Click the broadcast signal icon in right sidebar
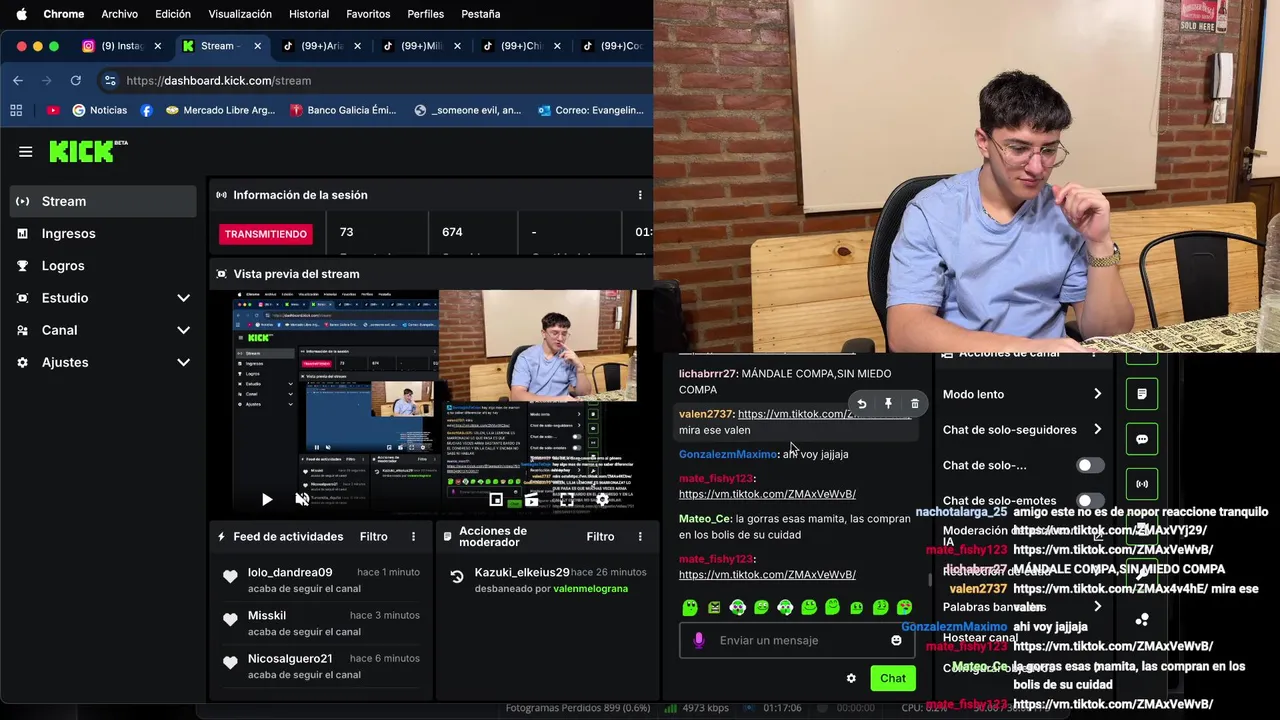 point(1142,484)
